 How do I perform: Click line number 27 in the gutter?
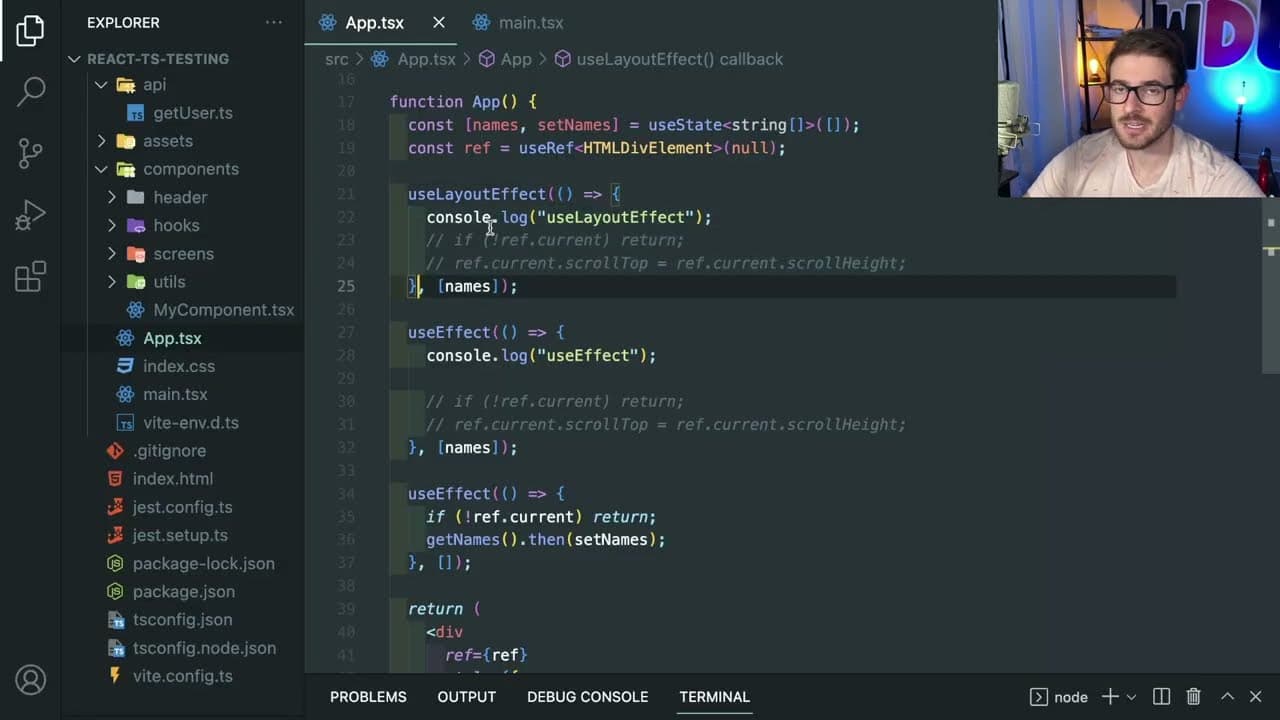tap(345, 332)
